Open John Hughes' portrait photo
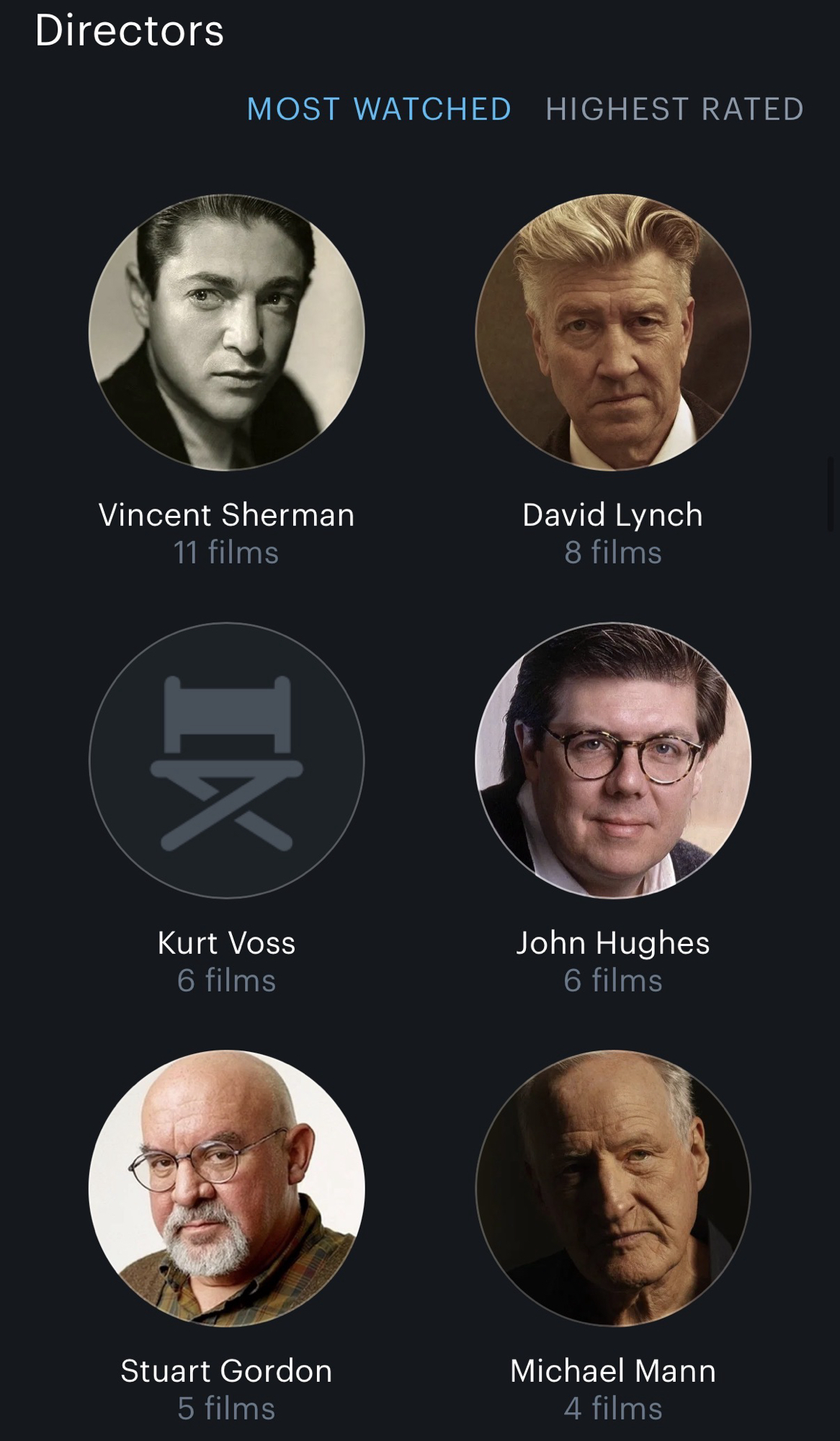Viewport: 840px width, 1441px height. click(613, 760)
